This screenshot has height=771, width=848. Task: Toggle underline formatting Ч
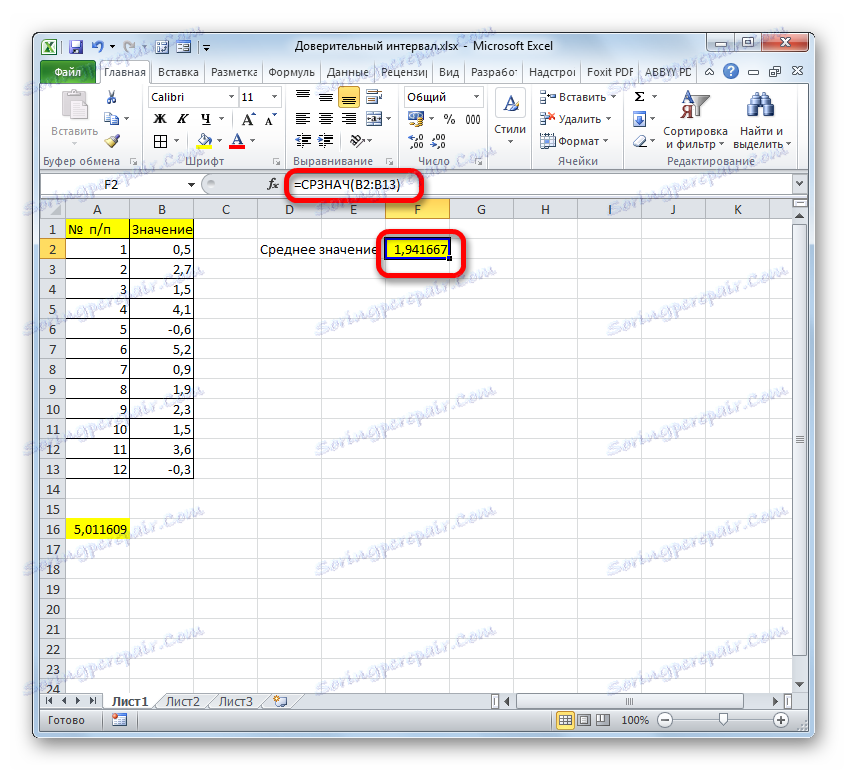pyautogui.click(x=206, y=119)
